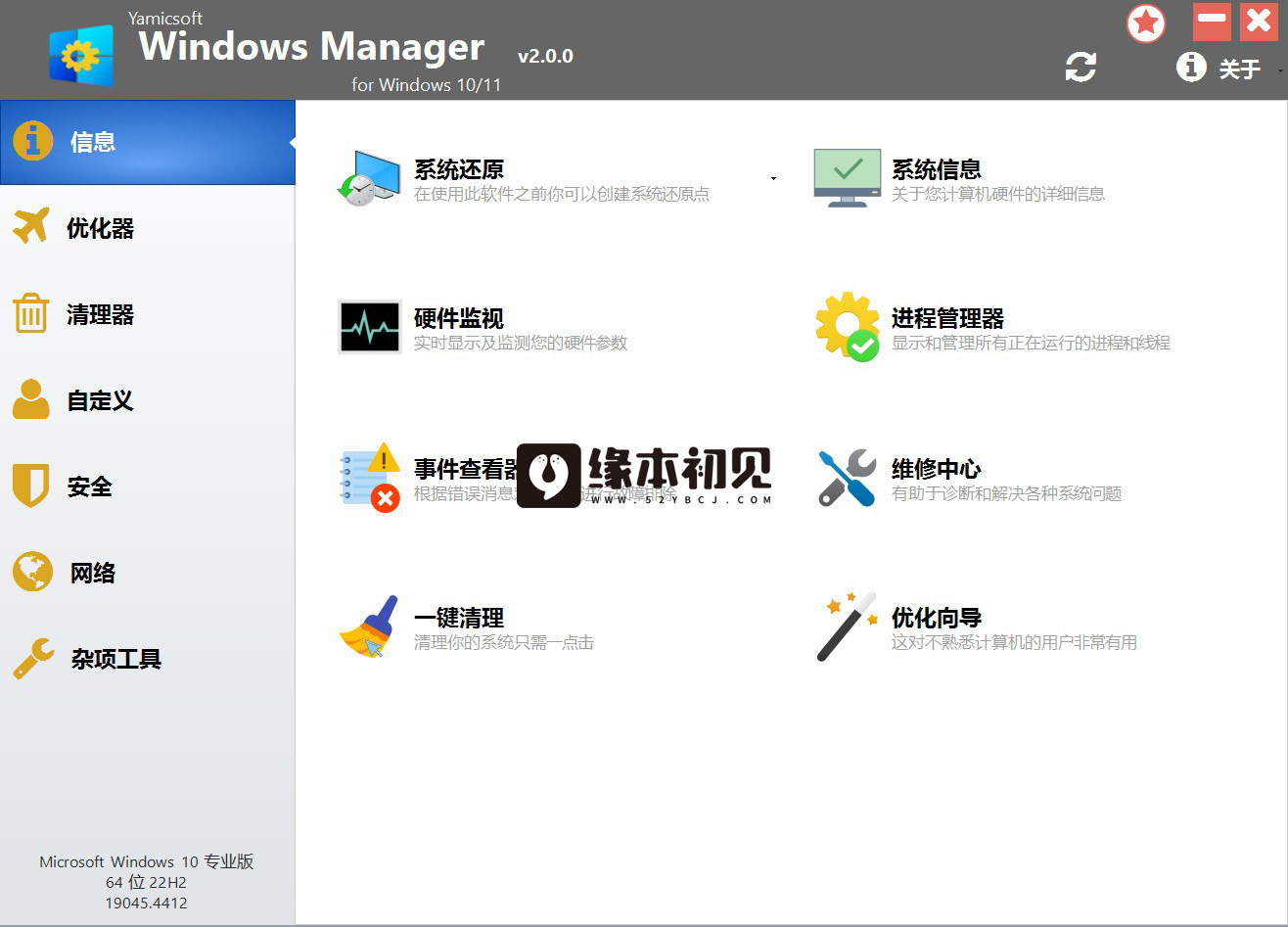Minimize the Windows Manager window
This screenshot has height=927, width=1288.
tap(1212, 22)
